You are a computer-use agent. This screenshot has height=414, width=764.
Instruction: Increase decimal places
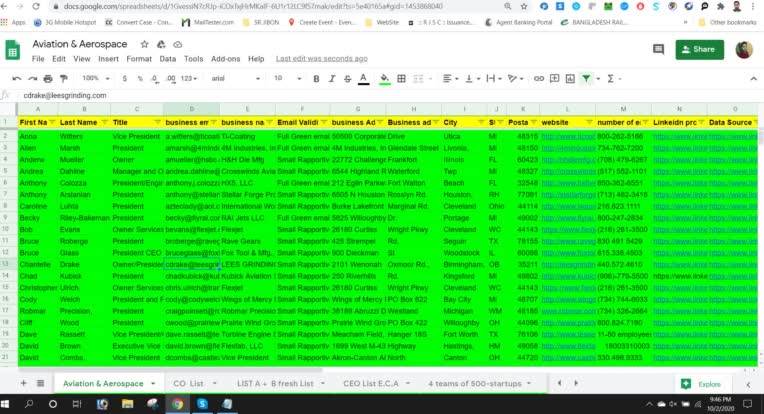pos(171,78)
